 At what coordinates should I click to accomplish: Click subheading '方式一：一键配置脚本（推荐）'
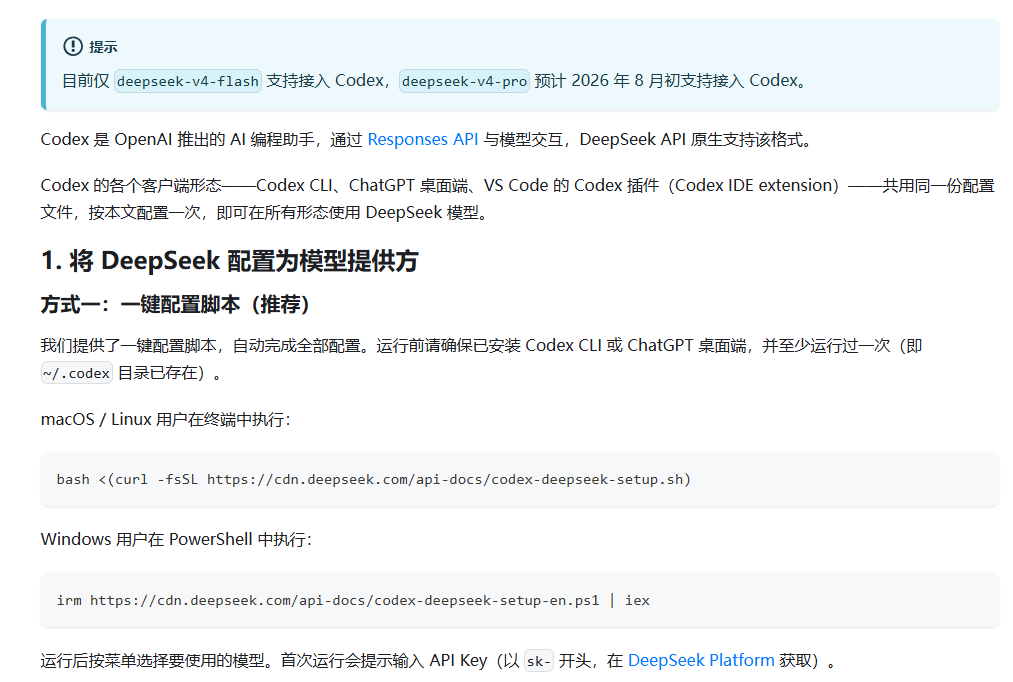(x=175, y=304)
